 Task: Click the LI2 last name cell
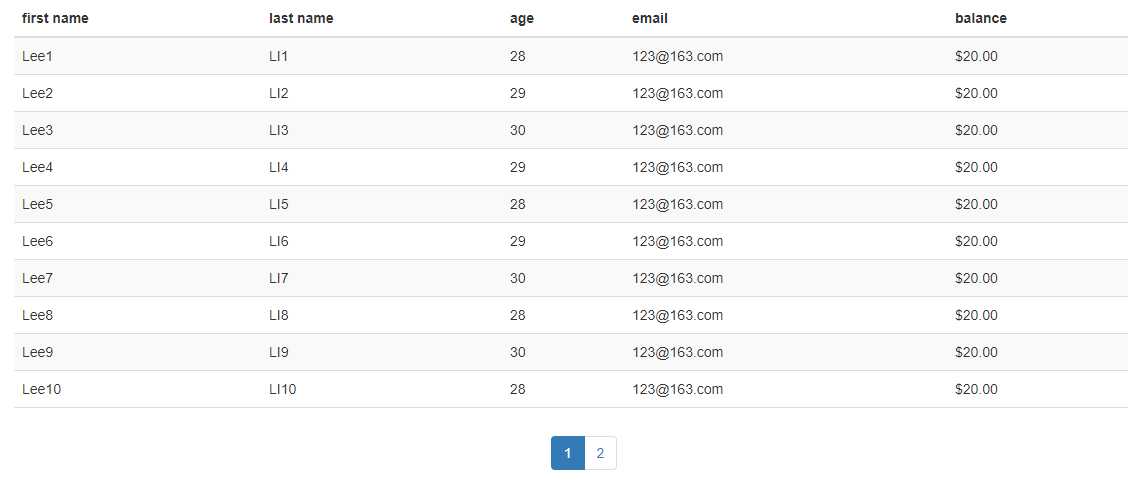click(278, 94)
